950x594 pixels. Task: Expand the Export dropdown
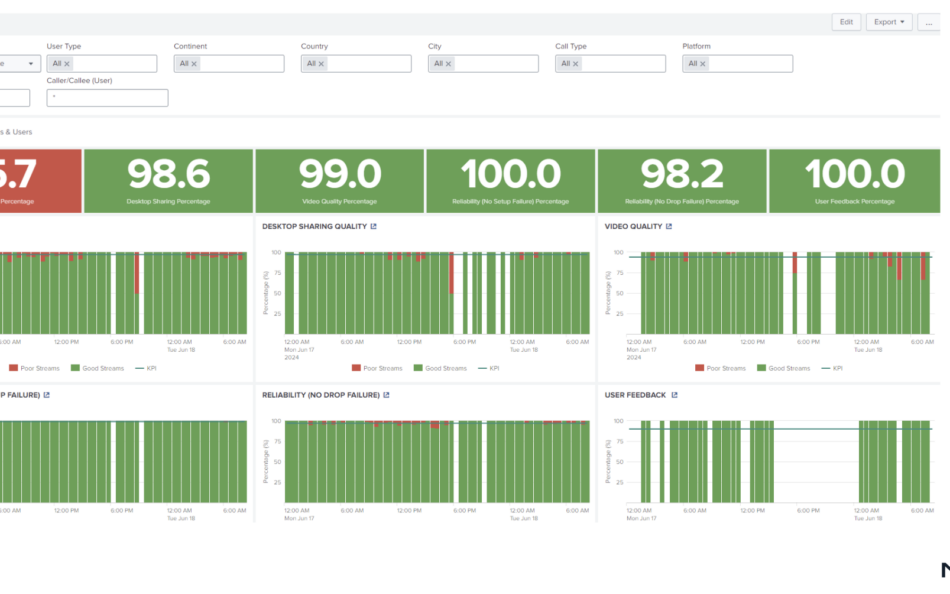pyautogui.click(x=889, y=22)
